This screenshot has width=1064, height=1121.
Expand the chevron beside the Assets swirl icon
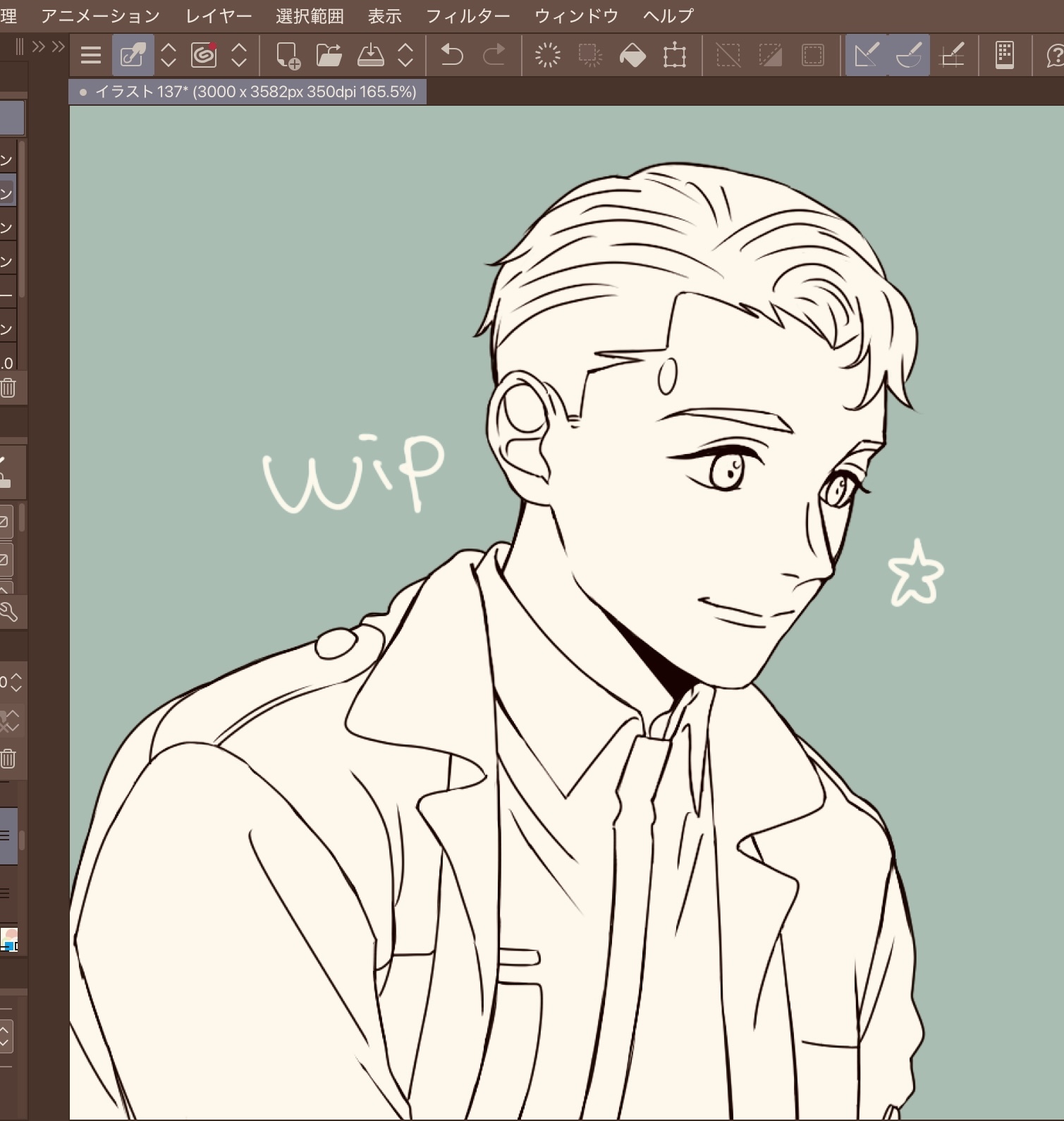coord(239,55)
